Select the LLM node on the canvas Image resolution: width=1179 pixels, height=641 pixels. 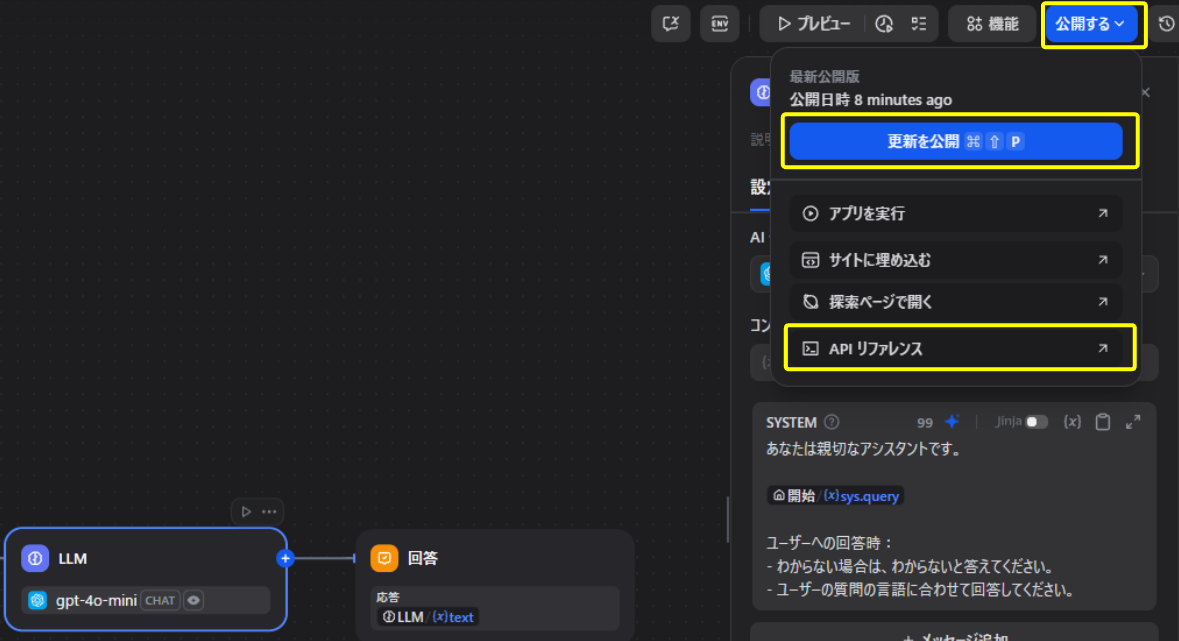coord(146,579)
